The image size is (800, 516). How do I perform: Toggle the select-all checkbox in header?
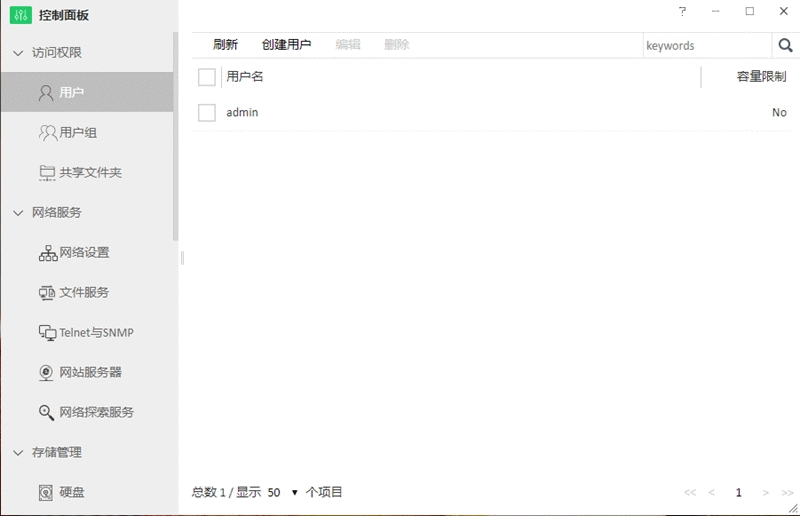coord(207,77)
